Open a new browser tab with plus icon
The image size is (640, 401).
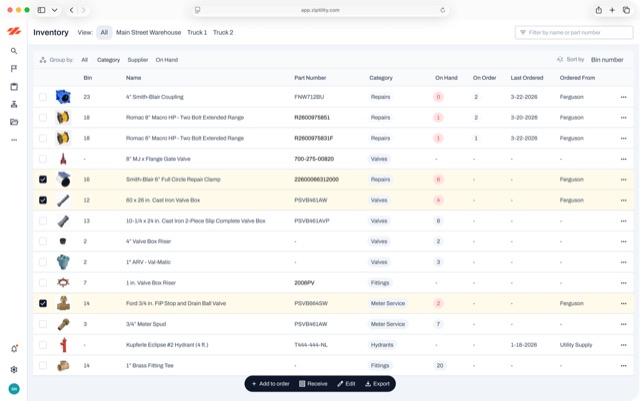[612, 10]
